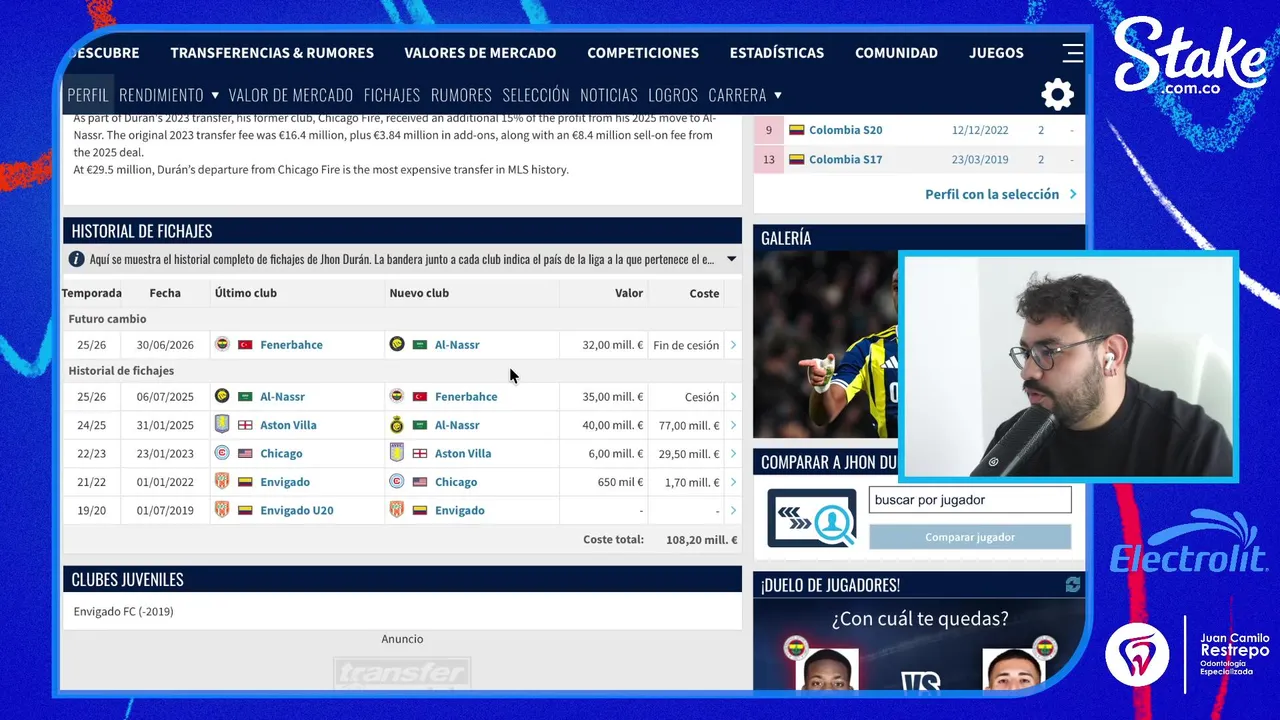Expand the transfer history info note
The height and width of the screenshot is (720, 1280).
pyautogui.click(x=731, y=259)
